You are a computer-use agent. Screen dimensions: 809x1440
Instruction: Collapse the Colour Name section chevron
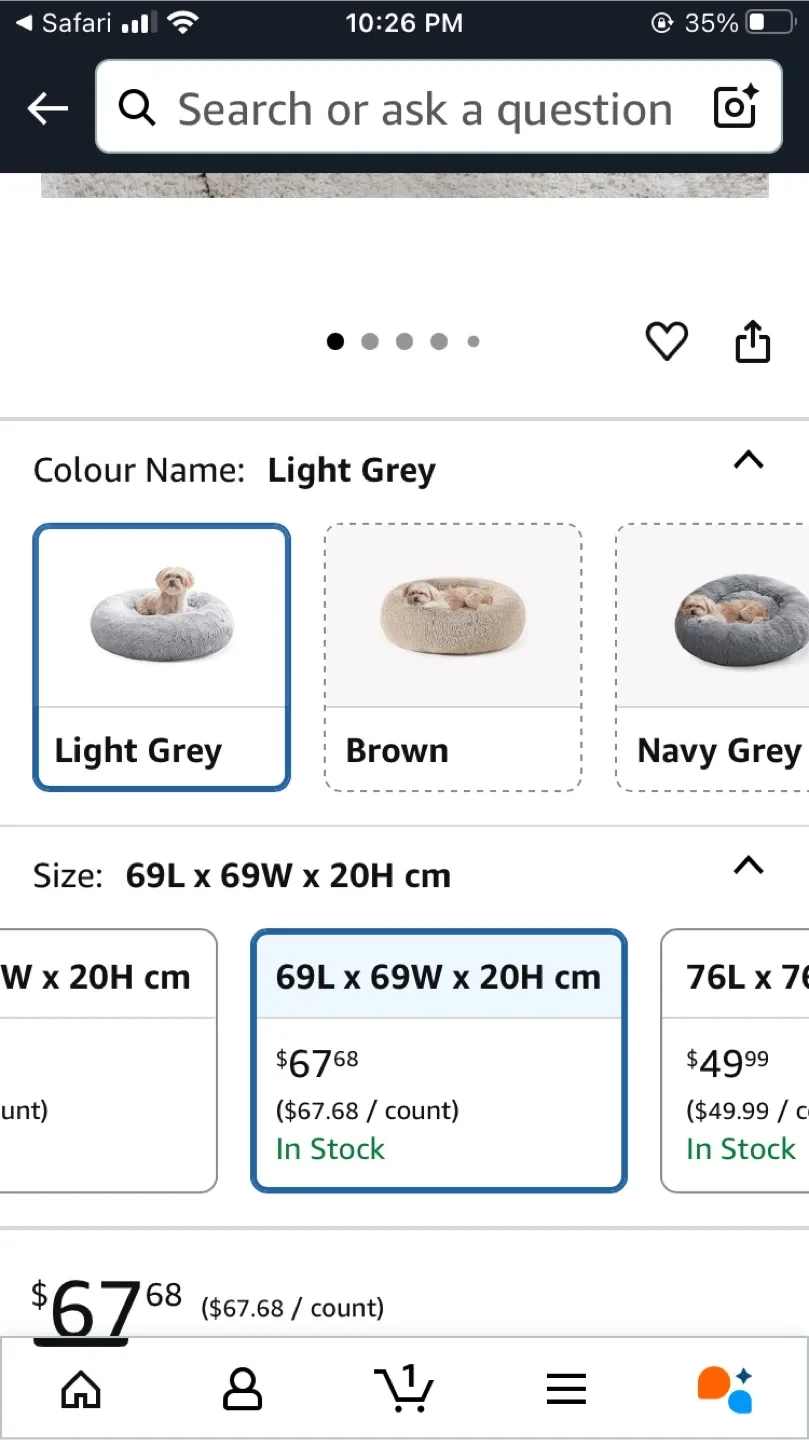click(x=748, y=460)
